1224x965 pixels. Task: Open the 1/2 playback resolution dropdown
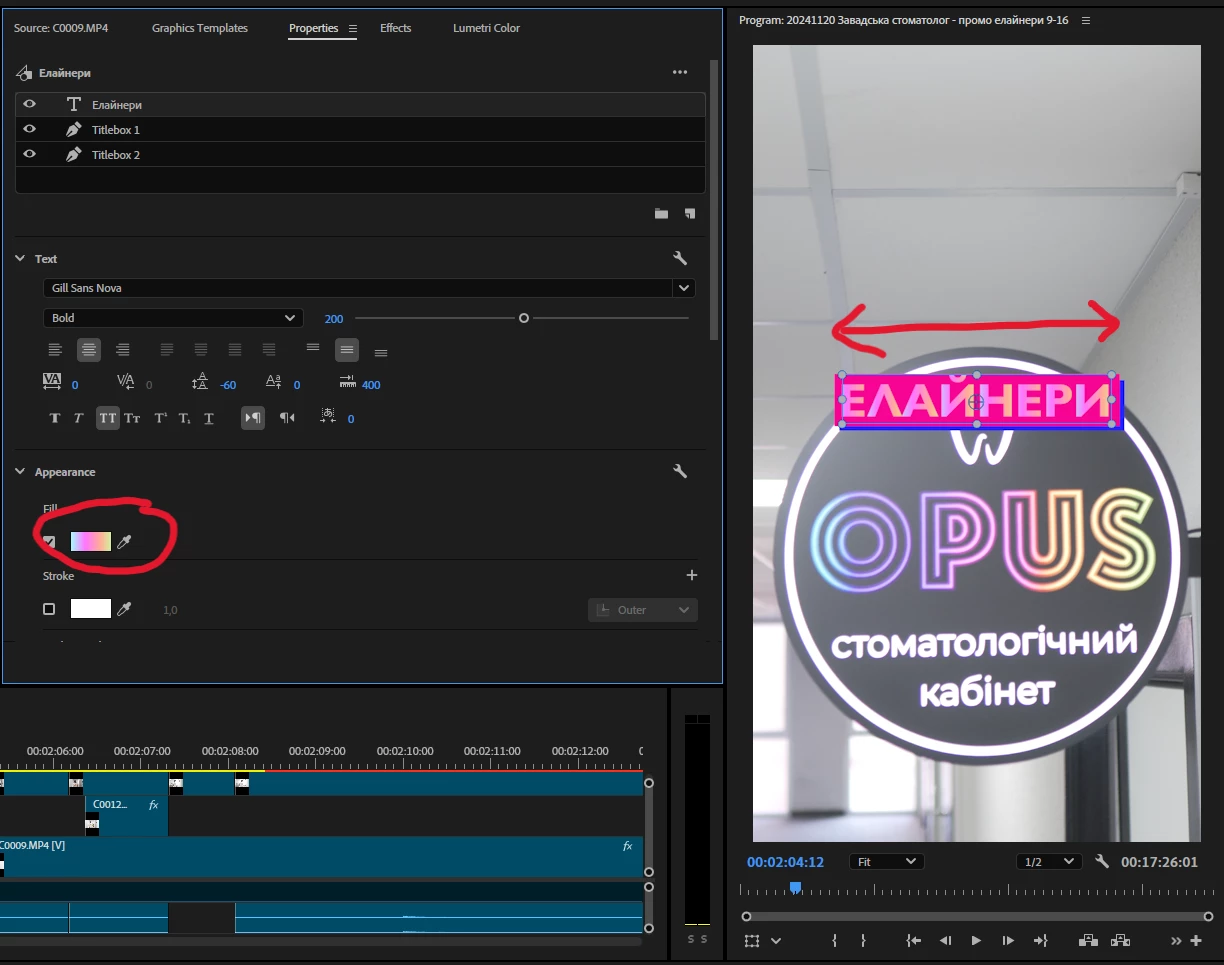coord(1050,861)
